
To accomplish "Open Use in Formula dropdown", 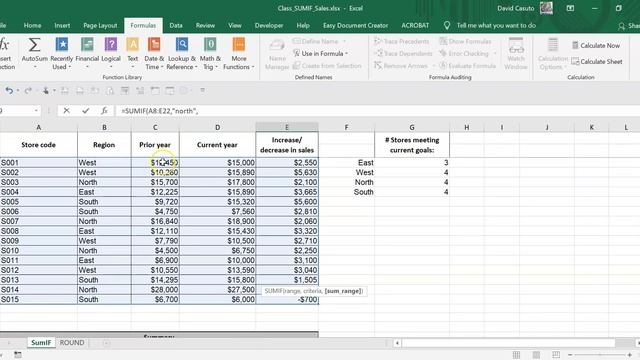I will (x=320, y=53).
